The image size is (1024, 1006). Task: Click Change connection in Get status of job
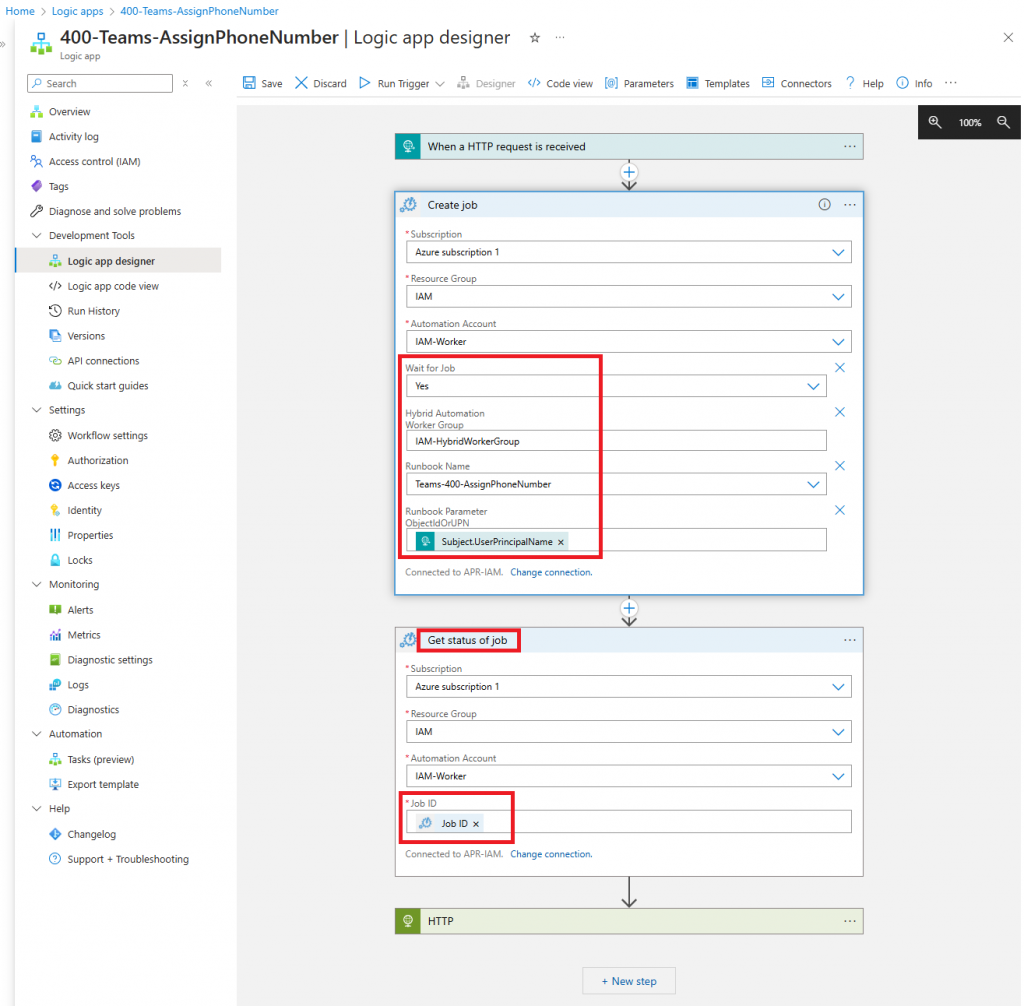tap(551, 855)
